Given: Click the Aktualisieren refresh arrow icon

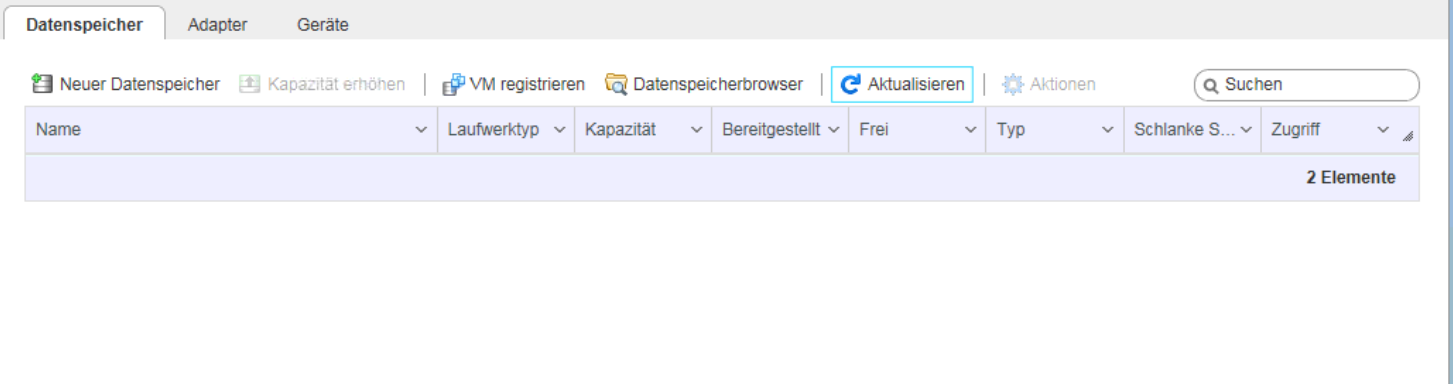Looking at the screenshot, I should [x=851, y=85].
